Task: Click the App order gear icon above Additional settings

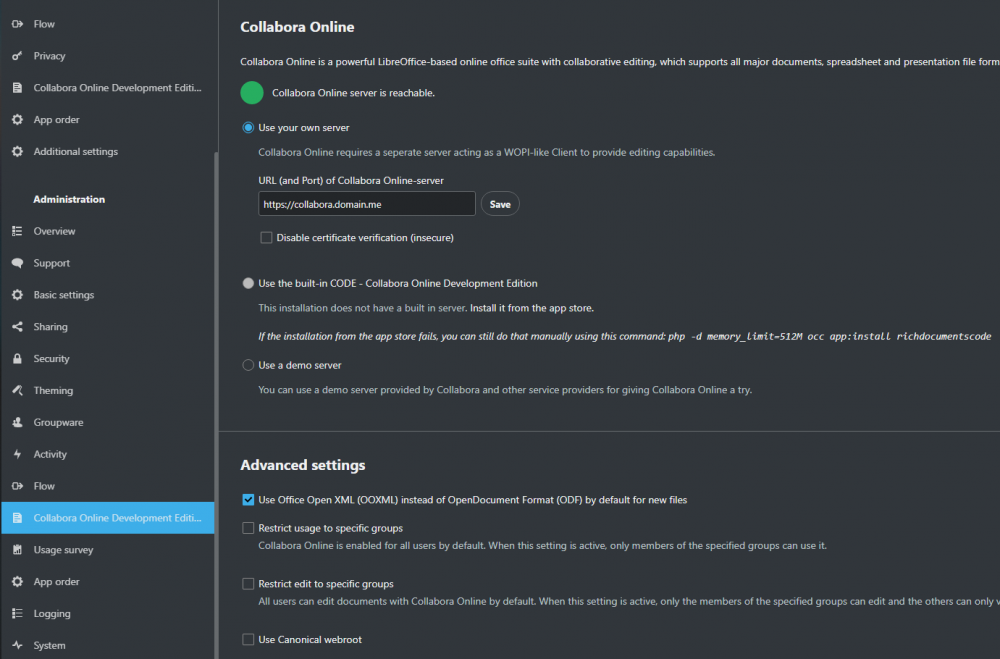Action: coord(17,119)
